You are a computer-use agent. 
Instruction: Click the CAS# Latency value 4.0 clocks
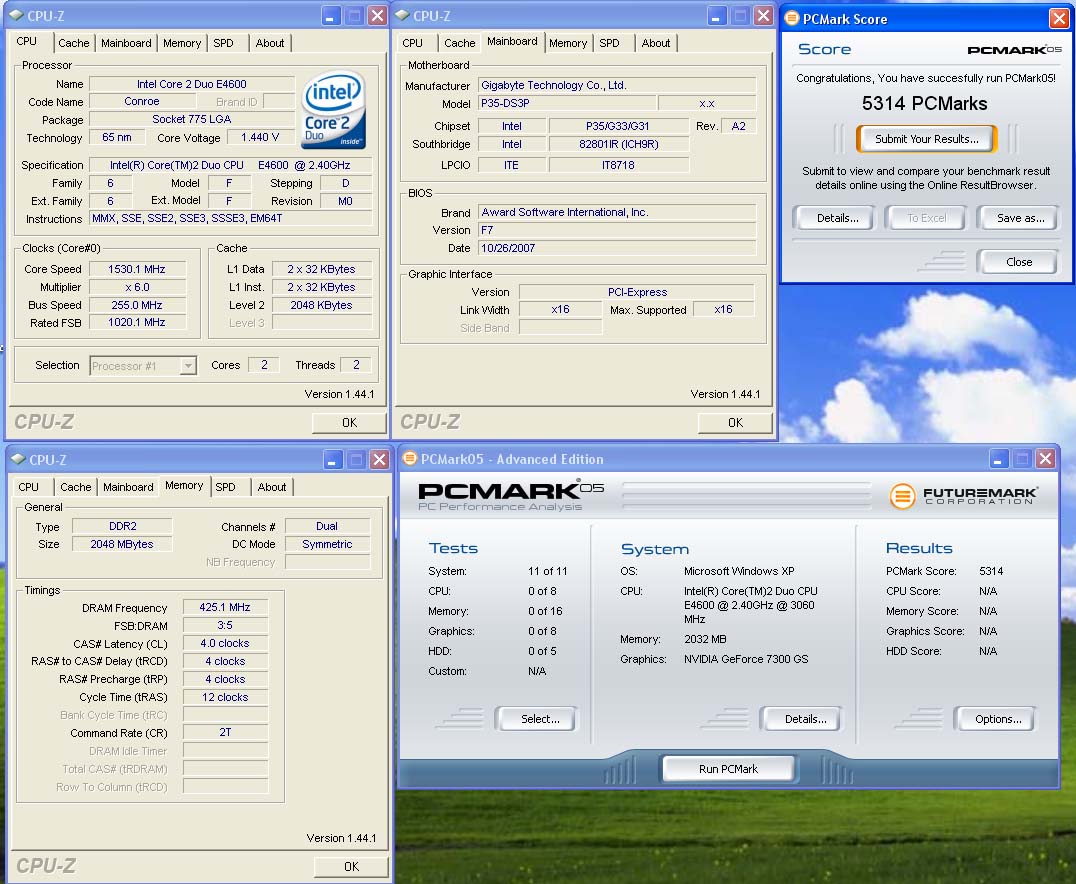pos(225,643)
